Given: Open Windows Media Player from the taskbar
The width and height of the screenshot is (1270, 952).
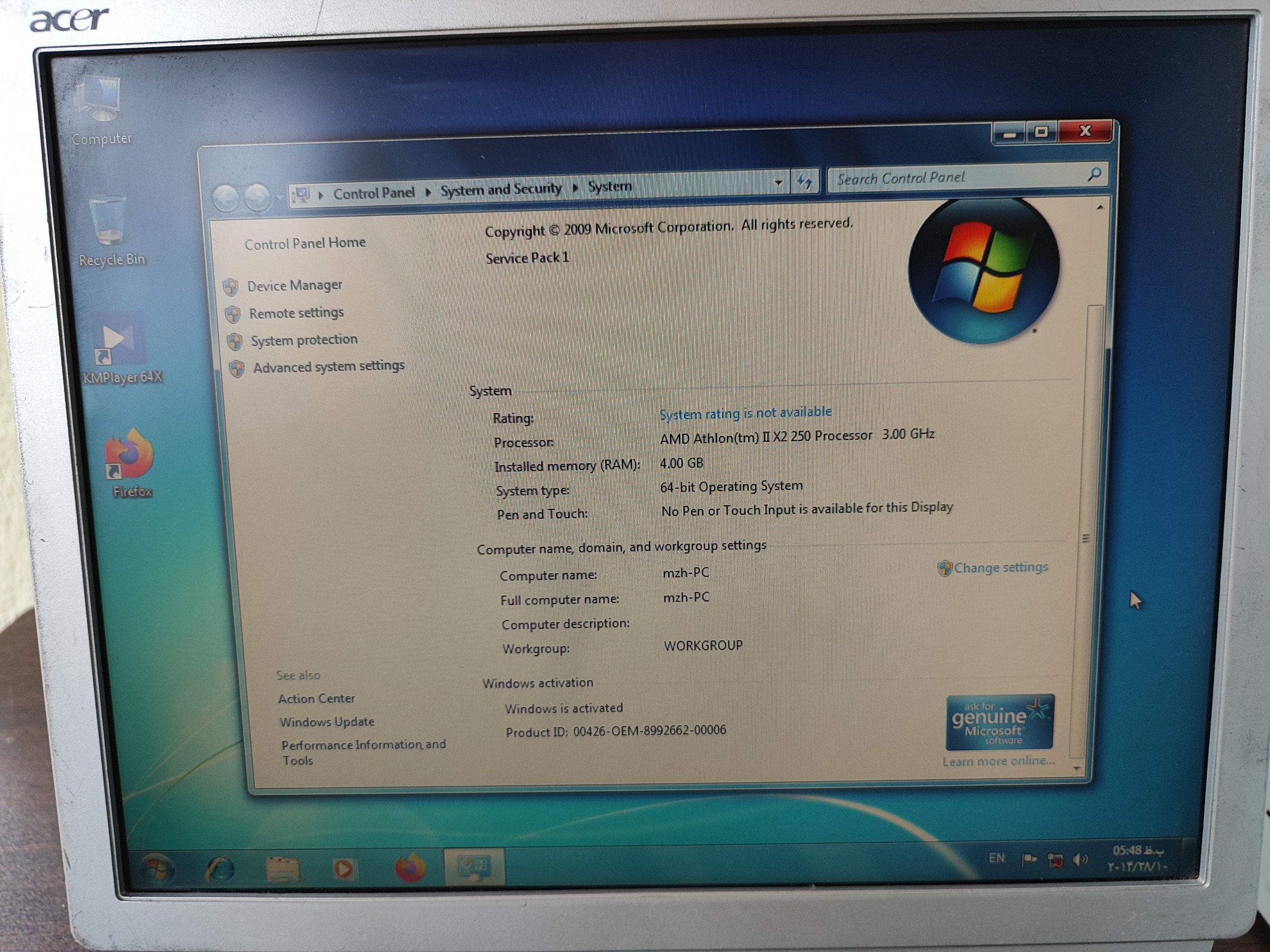Looking at the screenshot, I should [x=344, y=869].
